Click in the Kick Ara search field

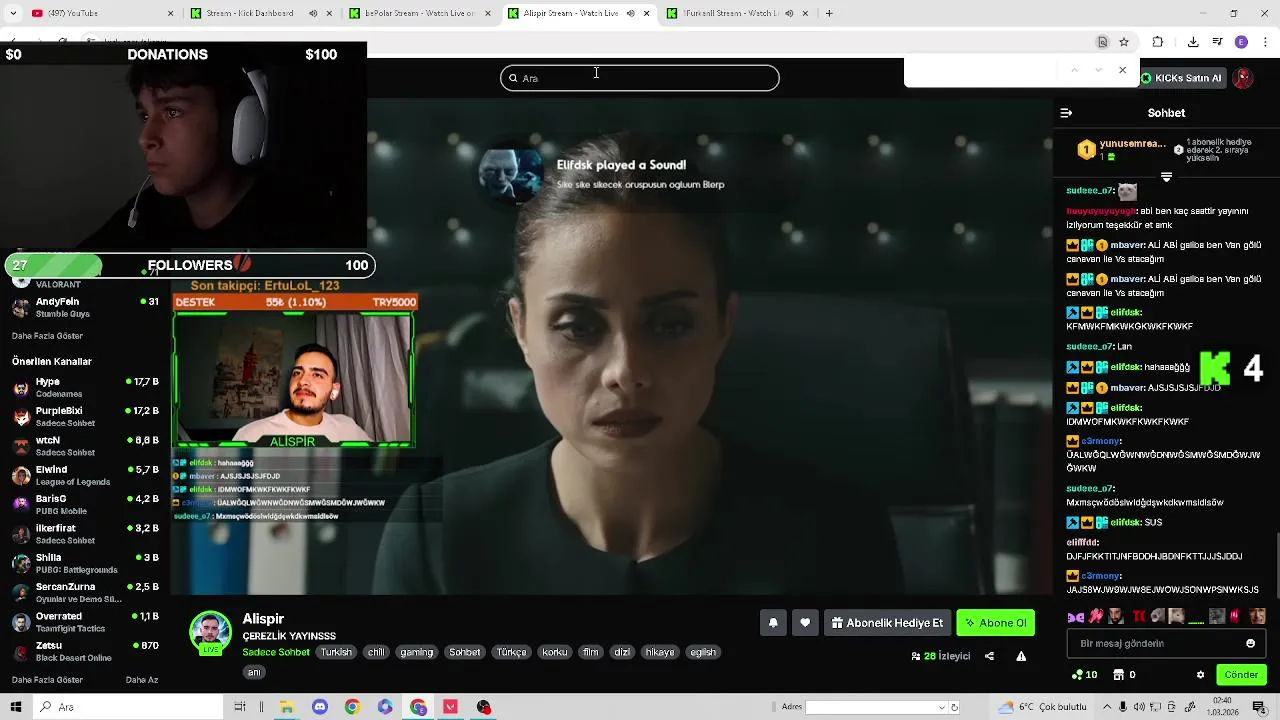(640, 78)
